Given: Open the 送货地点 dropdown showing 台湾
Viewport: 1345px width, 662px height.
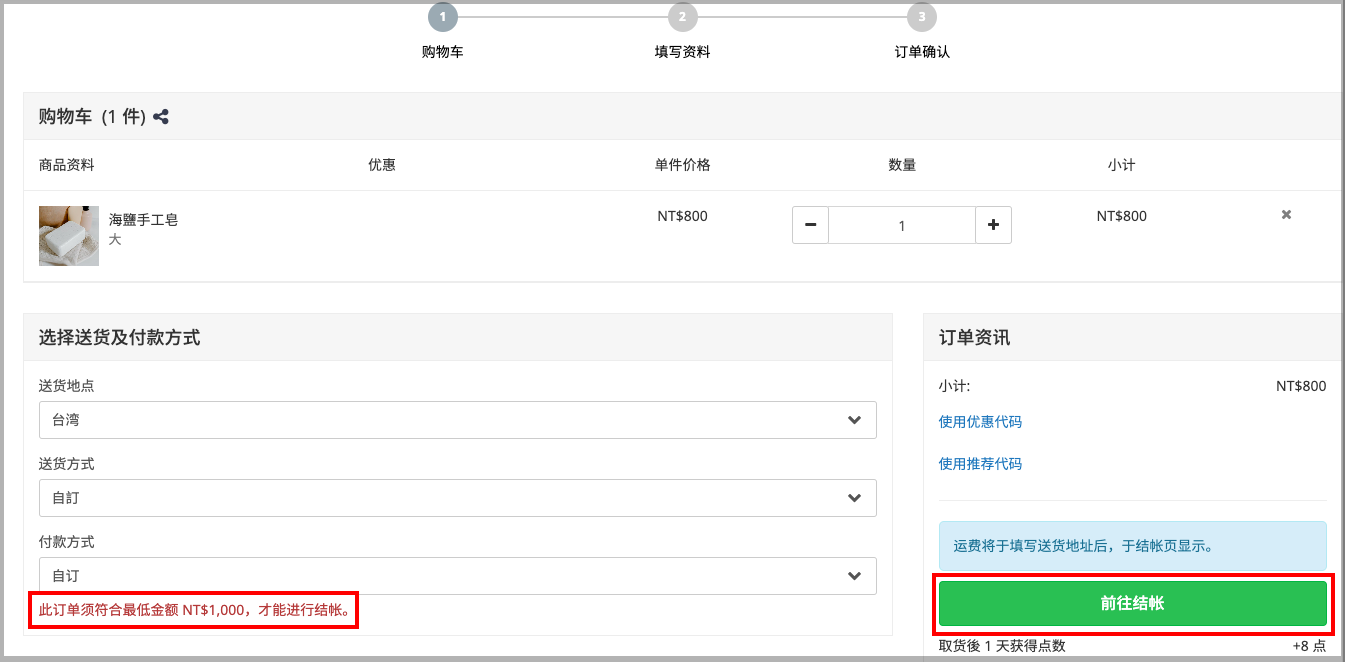Looking at the screenshot, I should (x=458, y=420).
